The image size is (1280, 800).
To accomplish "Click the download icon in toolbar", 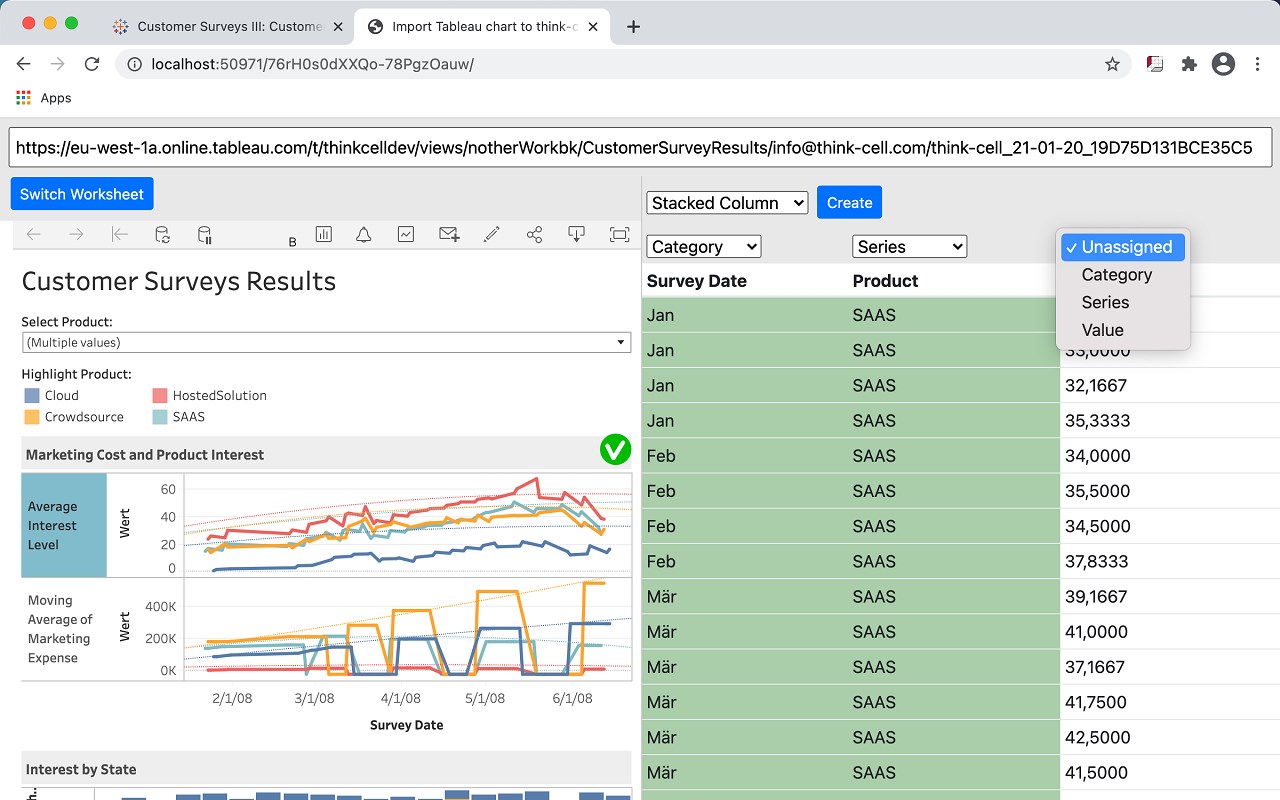I will (x=577, y=234).
